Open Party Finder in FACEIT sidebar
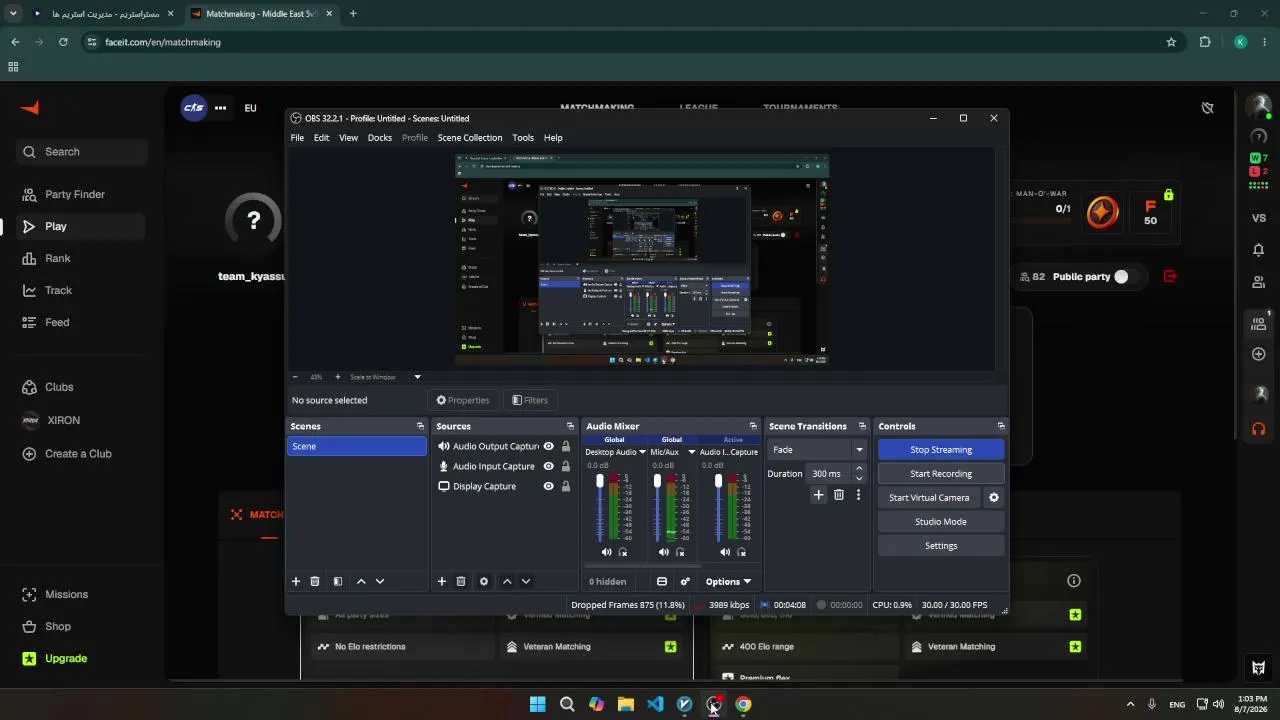The image size is (1280, 720). pos(82,194)
